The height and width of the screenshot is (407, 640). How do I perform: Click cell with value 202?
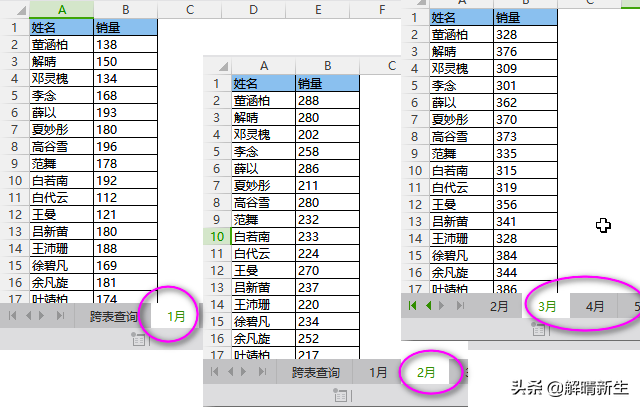(328, 134)
